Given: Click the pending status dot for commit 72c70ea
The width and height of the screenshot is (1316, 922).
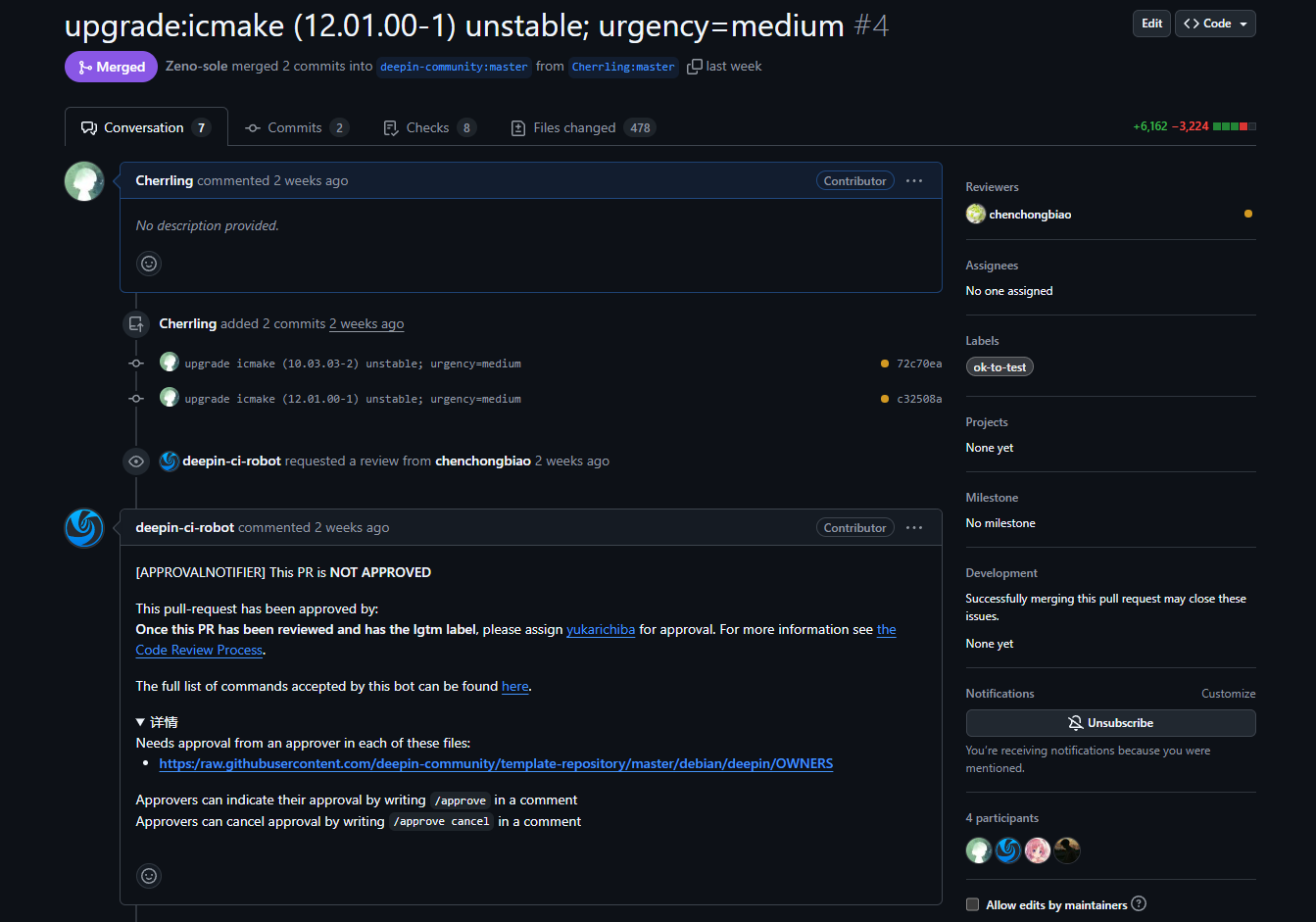Looking at the screenshot, I should 885,364.
